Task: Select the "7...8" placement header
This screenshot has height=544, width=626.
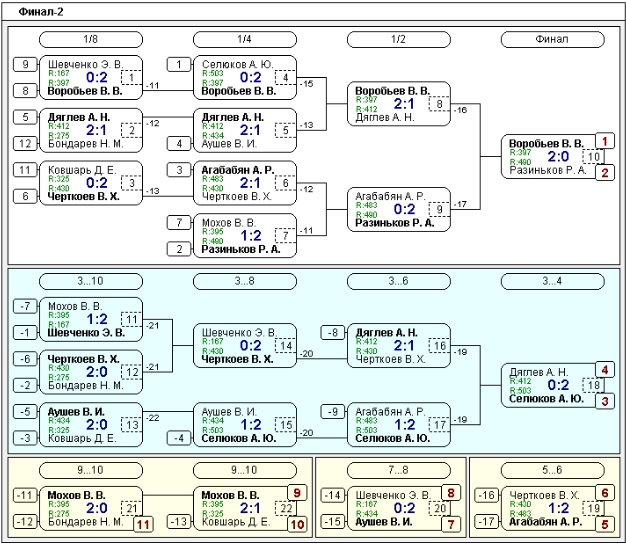Action: (x=398, y=471)
